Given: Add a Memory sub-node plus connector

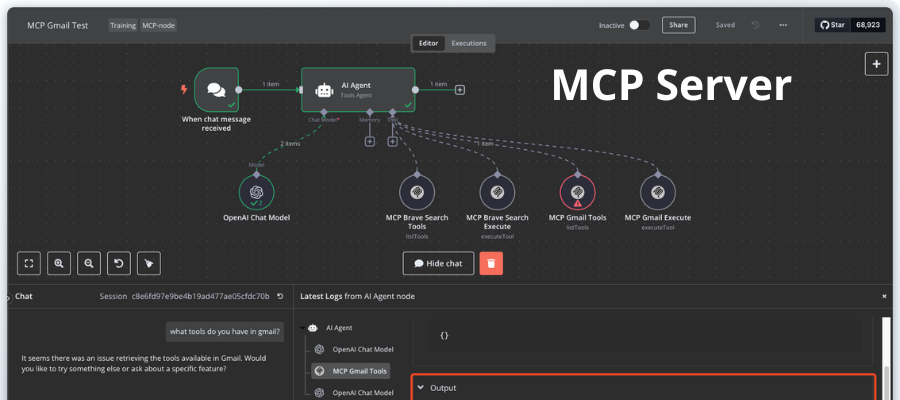Looking at the screenshot, I should click(x=370, y=141).
